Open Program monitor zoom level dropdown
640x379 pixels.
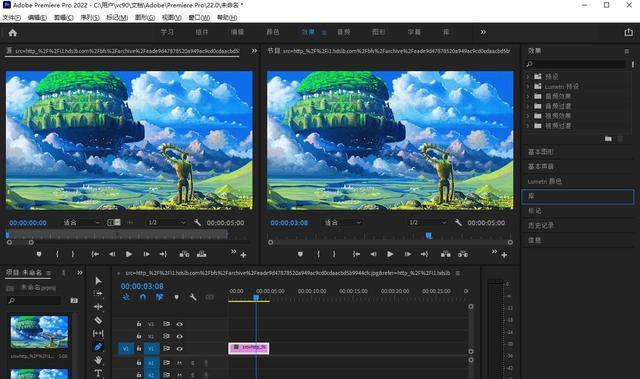tap(342, 223)
